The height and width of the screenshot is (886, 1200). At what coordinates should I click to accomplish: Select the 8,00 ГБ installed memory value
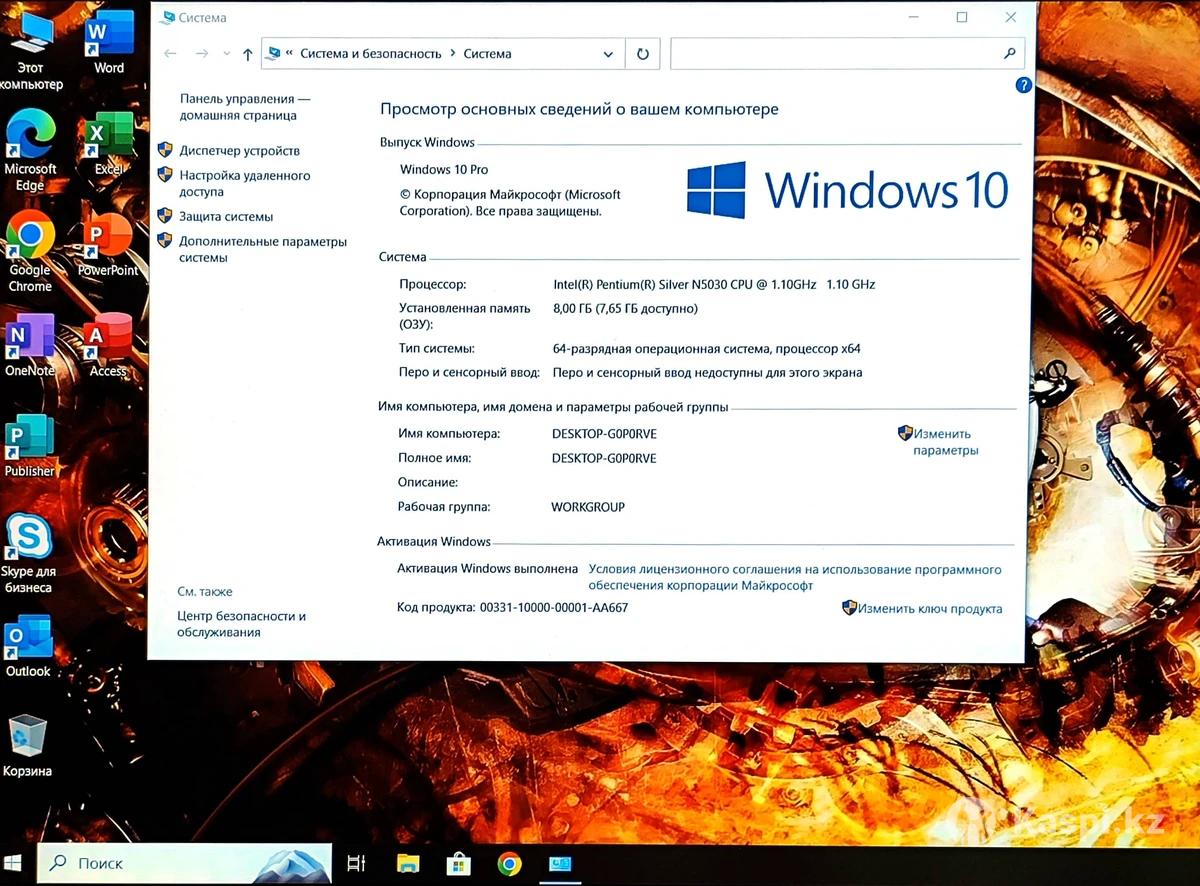click(x=625, y=308)
